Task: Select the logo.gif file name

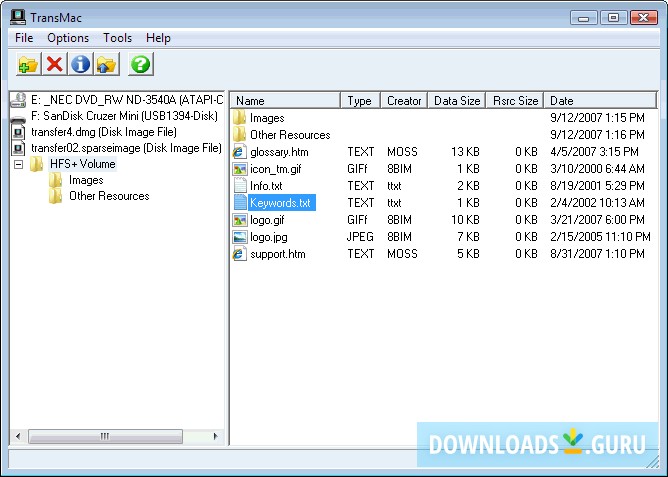Action: (267, 220)
